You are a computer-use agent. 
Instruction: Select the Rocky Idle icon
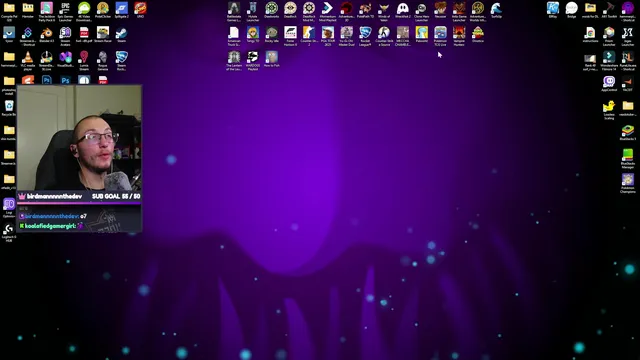tap(271, 33)
